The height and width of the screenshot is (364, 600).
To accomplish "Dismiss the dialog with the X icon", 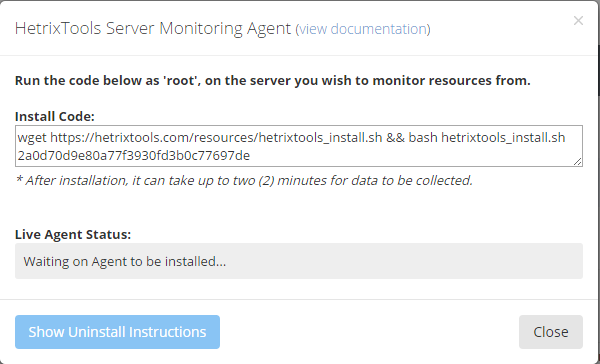I will tap(578, 21).
